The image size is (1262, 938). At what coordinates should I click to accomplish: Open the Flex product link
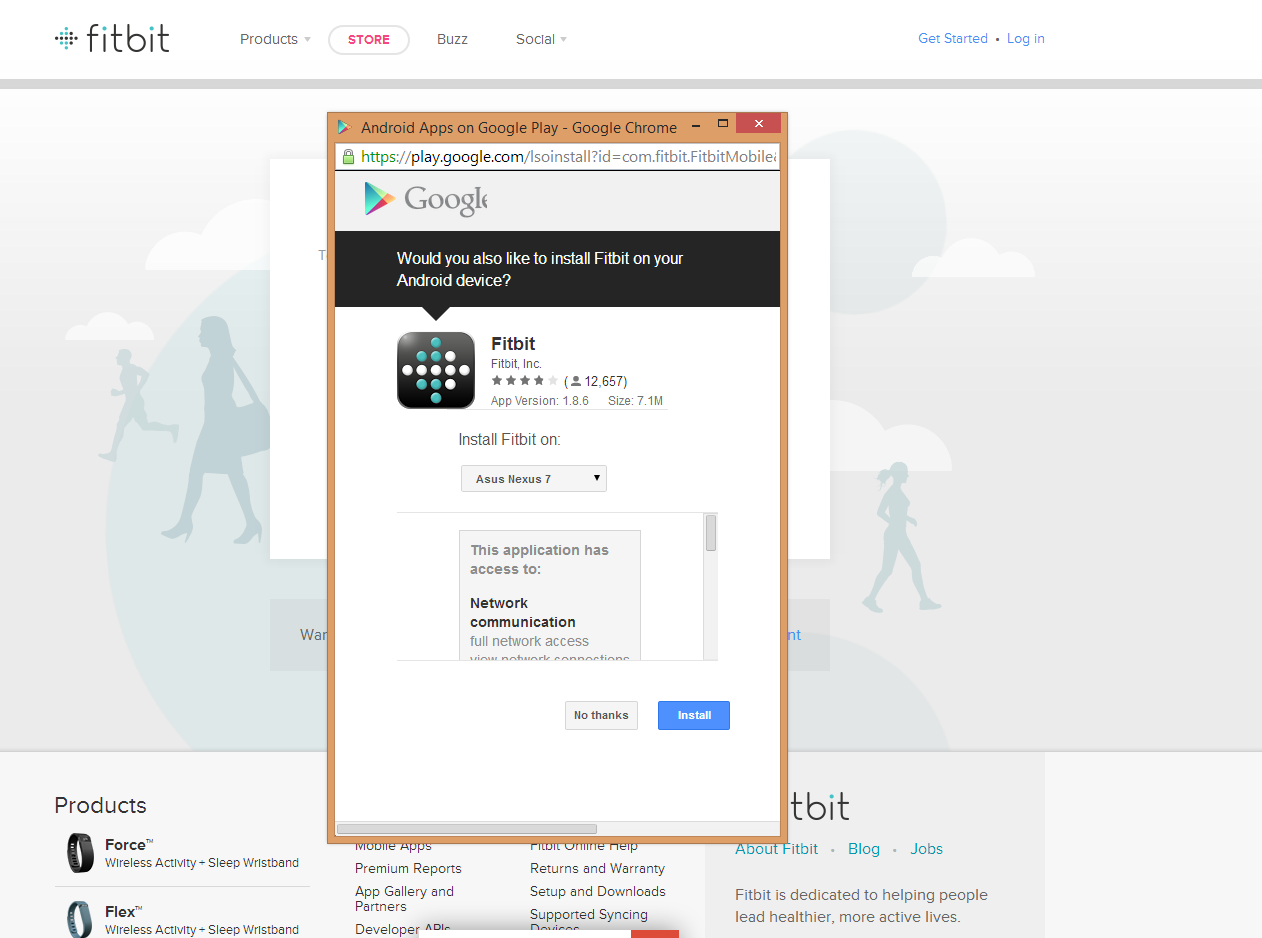pyautogui.click(x=123, y=912)
